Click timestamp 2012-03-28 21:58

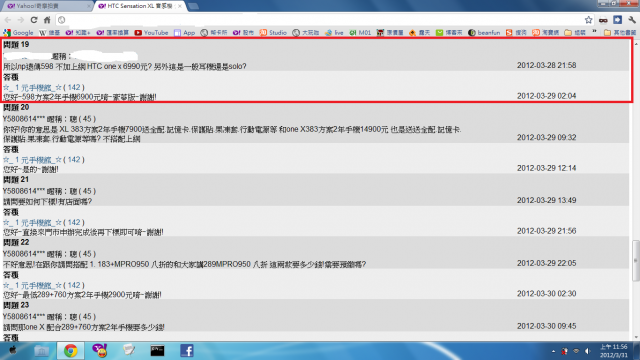[547, 65]
